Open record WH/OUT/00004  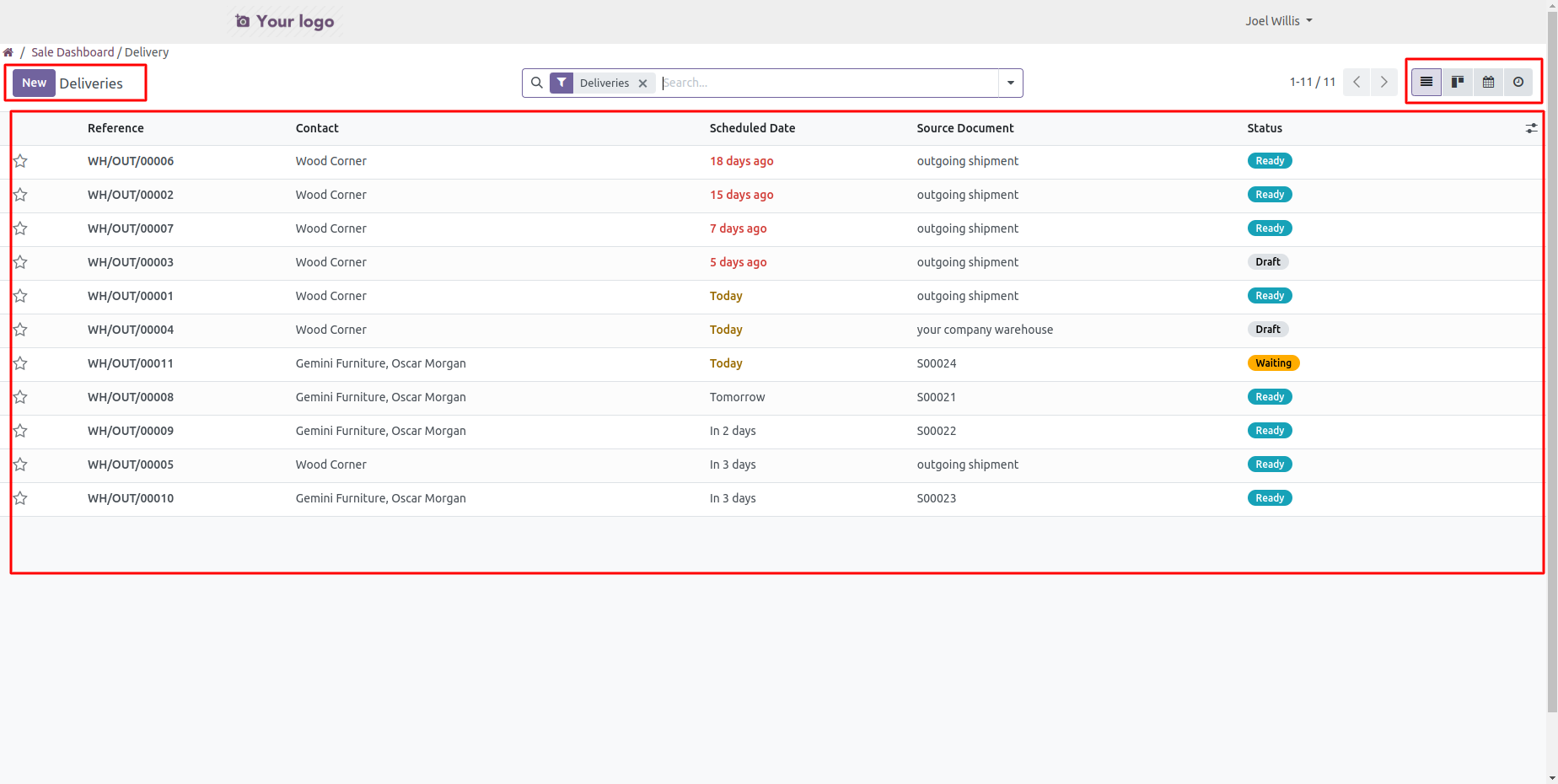coord(131,330)
